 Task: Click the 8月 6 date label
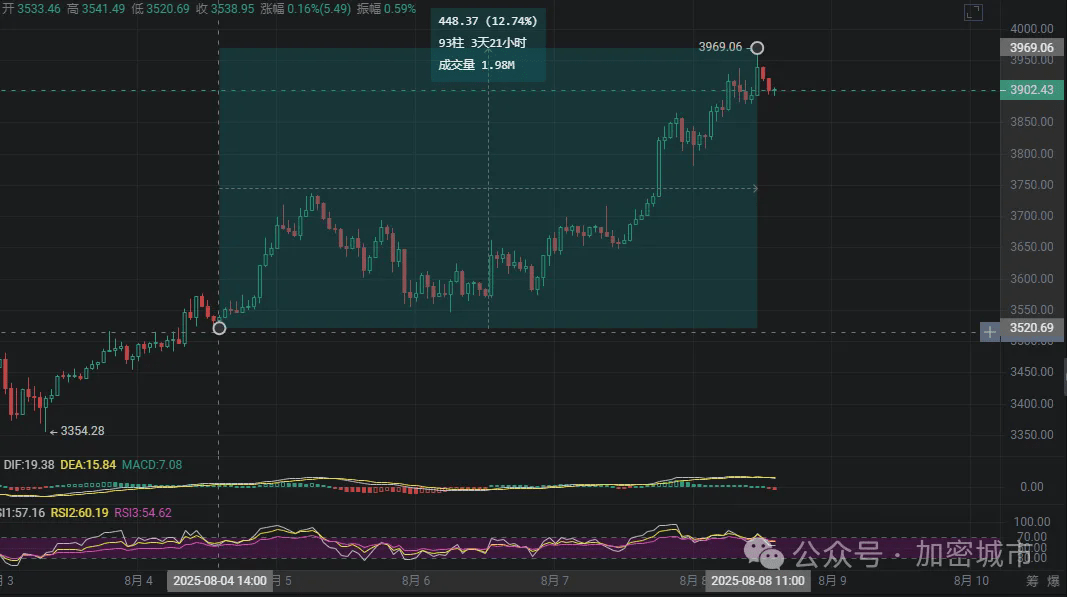pyautogui.click(x=416, y=581)
